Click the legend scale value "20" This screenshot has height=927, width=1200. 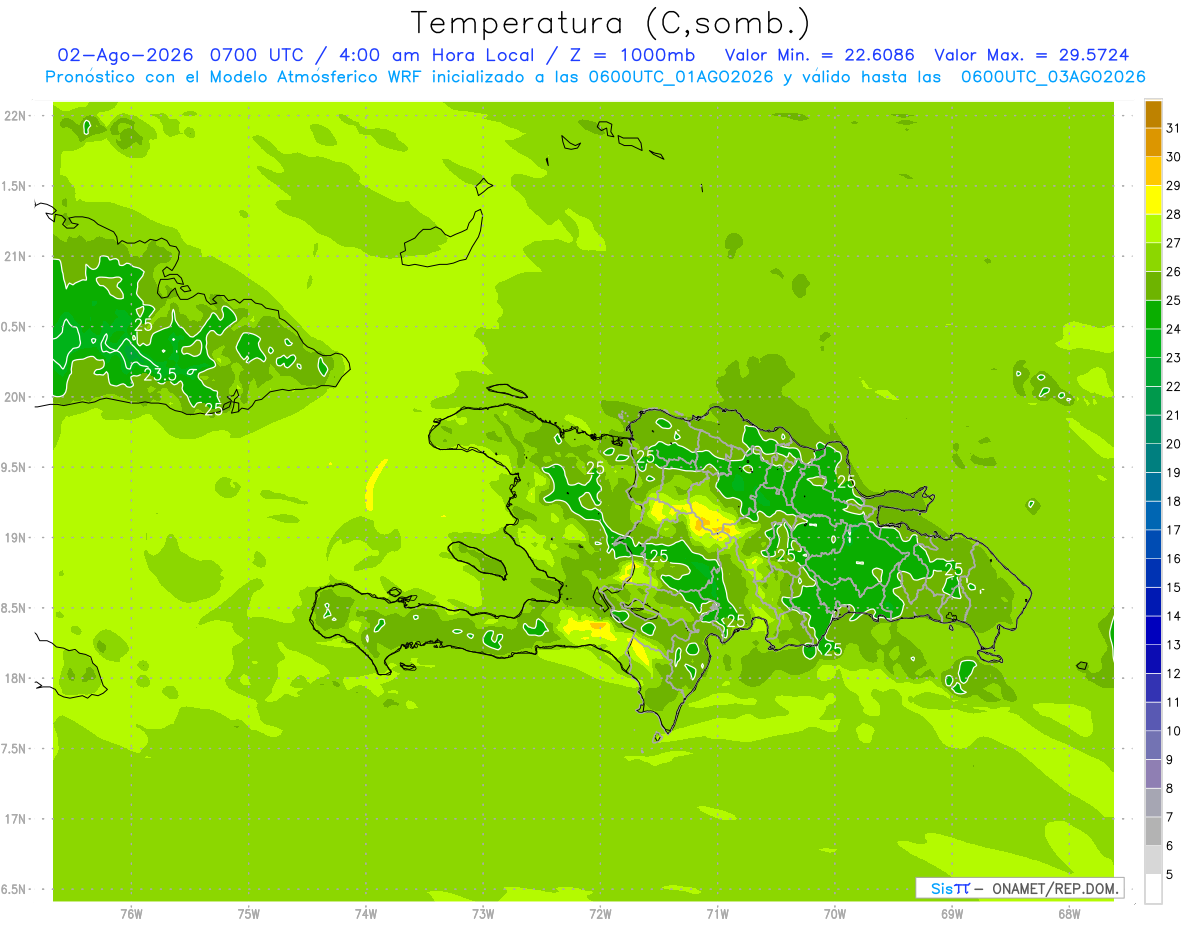click(1173, 444)
